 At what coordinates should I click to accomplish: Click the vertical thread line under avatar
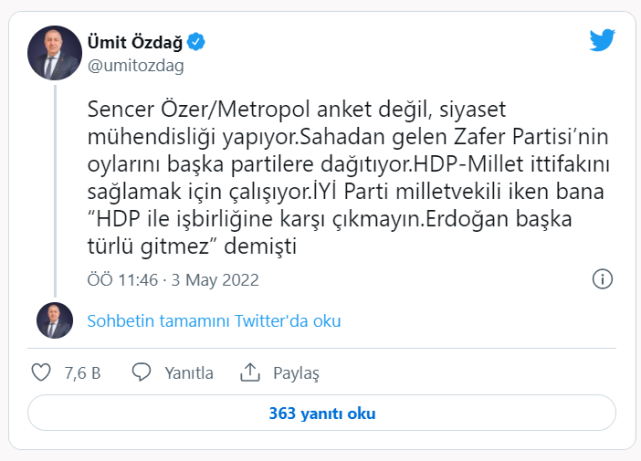click(55, 191)
